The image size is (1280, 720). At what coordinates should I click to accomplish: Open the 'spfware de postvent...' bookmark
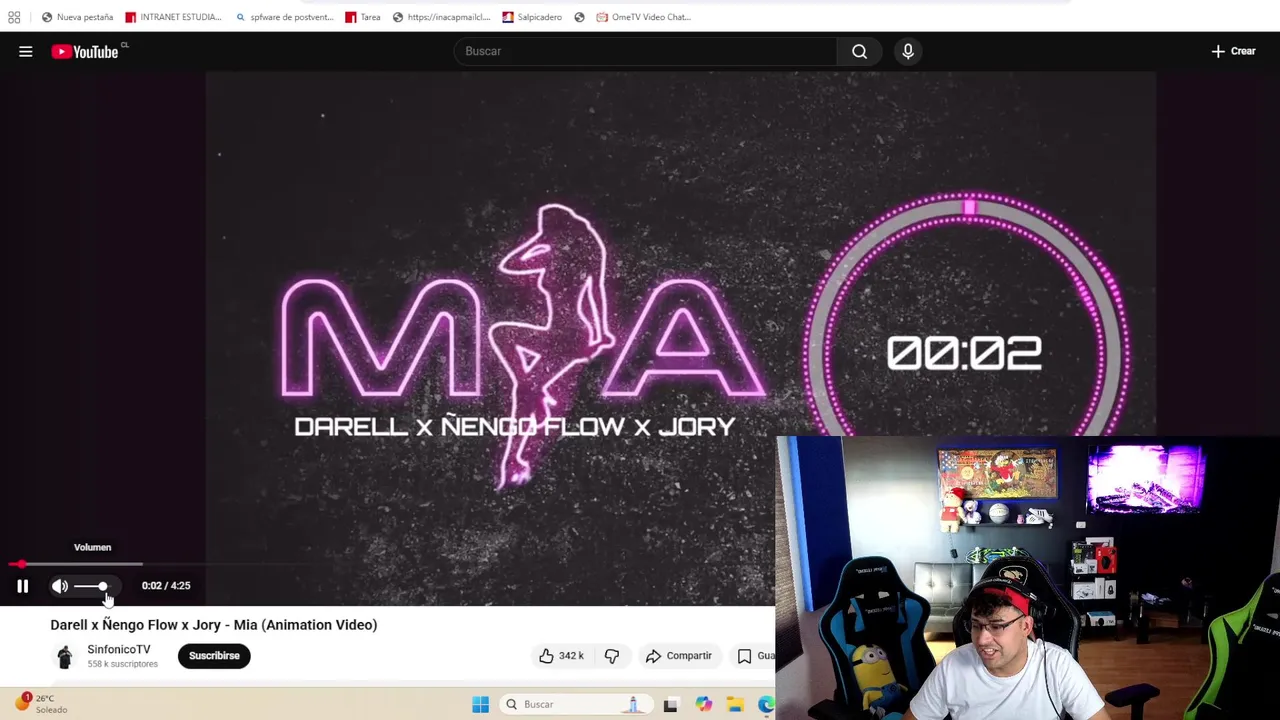click(284, 17)
